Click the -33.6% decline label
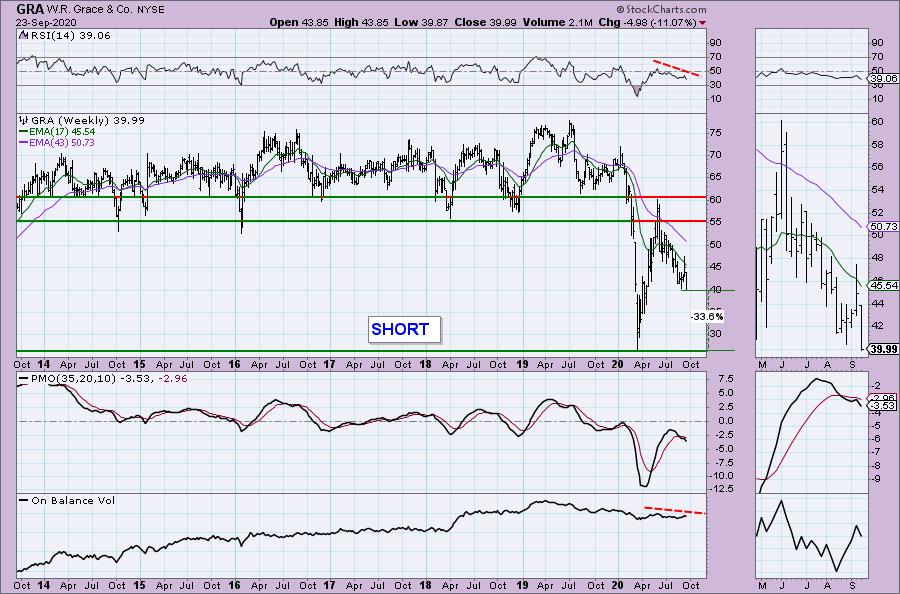This screenshot has width=900, height=594. pos(707,317)
